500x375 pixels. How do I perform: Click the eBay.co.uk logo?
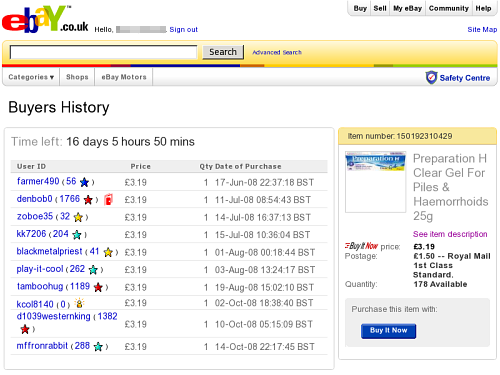click(45, 19)
